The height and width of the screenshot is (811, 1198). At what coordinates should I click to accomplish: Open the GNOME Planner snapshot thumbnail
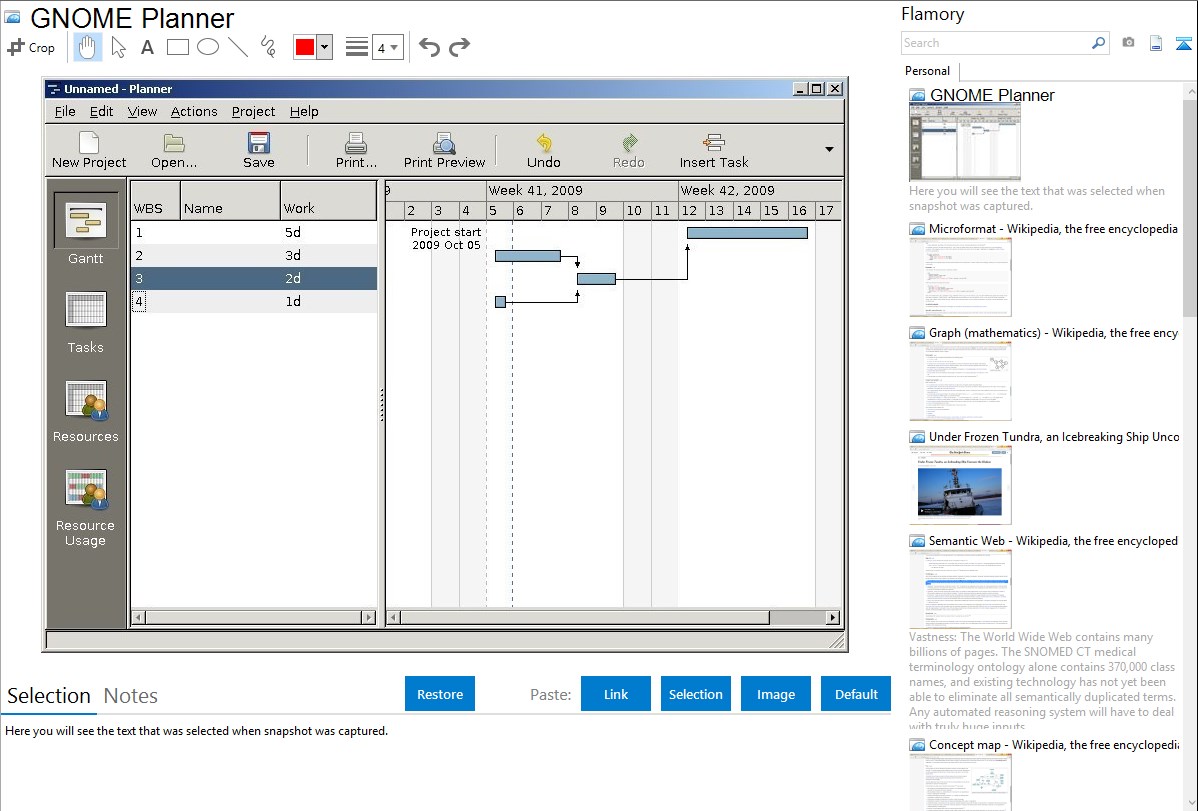964,142
